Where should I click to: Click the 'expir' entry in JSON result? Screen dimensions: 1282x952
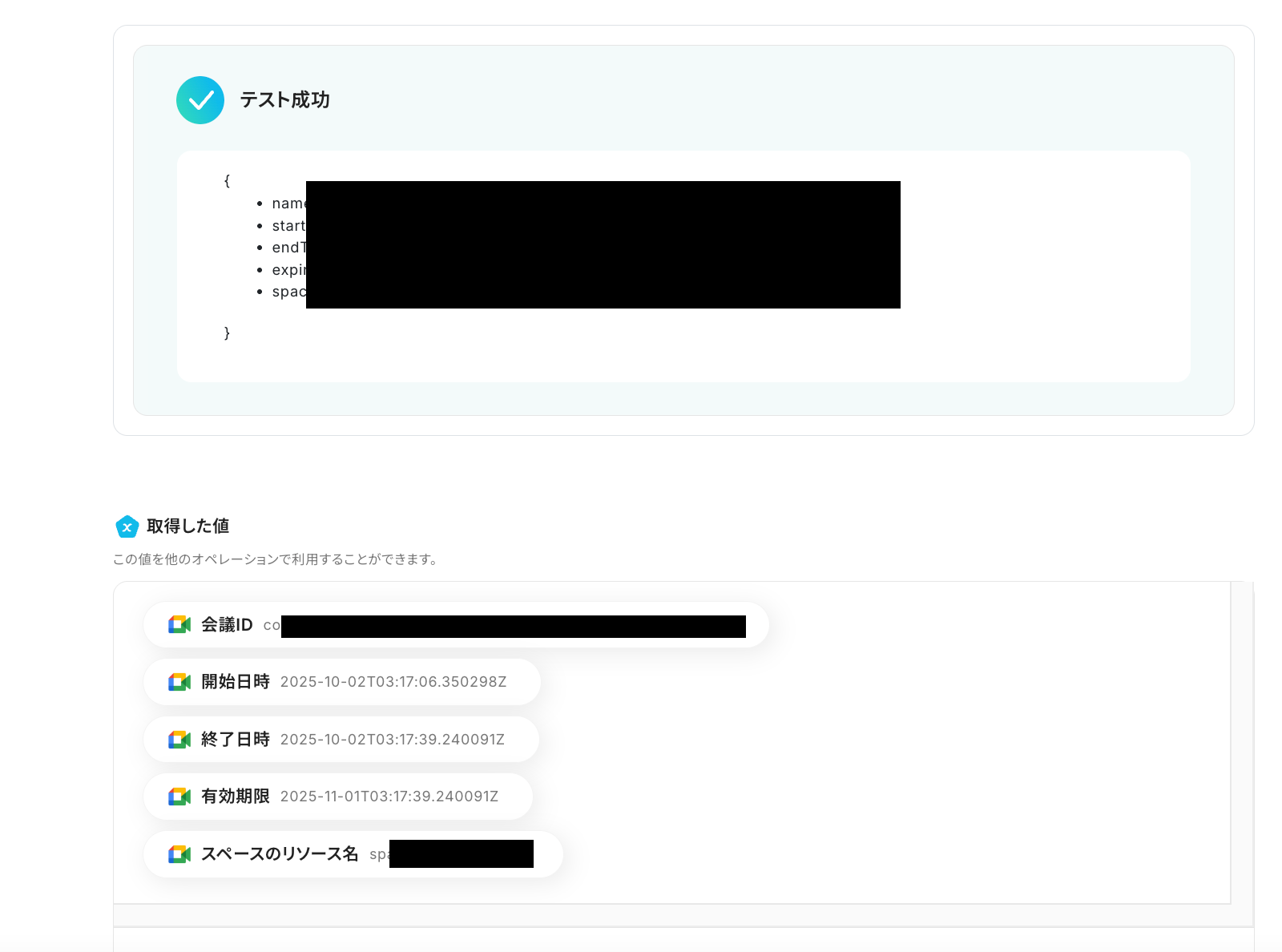pyautogui.click(x=288, y=270)
